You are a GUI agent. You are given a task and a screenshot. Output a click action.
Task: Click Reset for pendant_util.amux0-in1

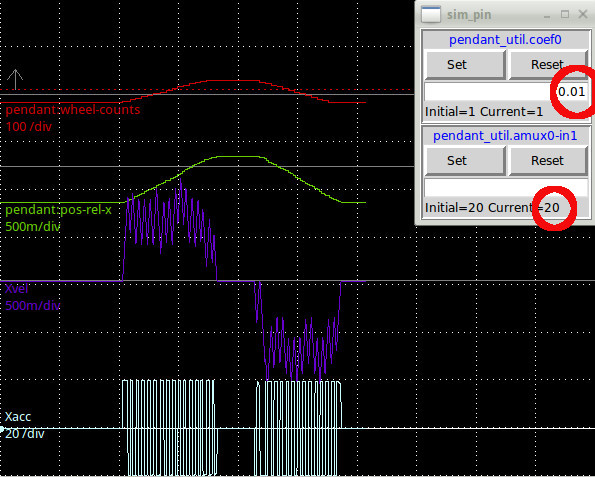[x=547, y=161]
